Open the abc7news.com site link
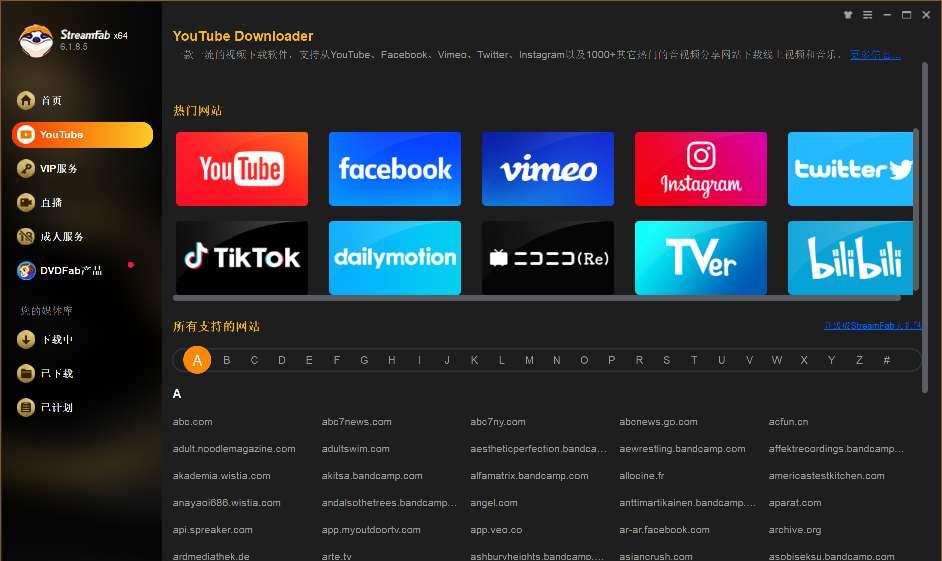The image size is (942, 561). (x=357, y=422)
